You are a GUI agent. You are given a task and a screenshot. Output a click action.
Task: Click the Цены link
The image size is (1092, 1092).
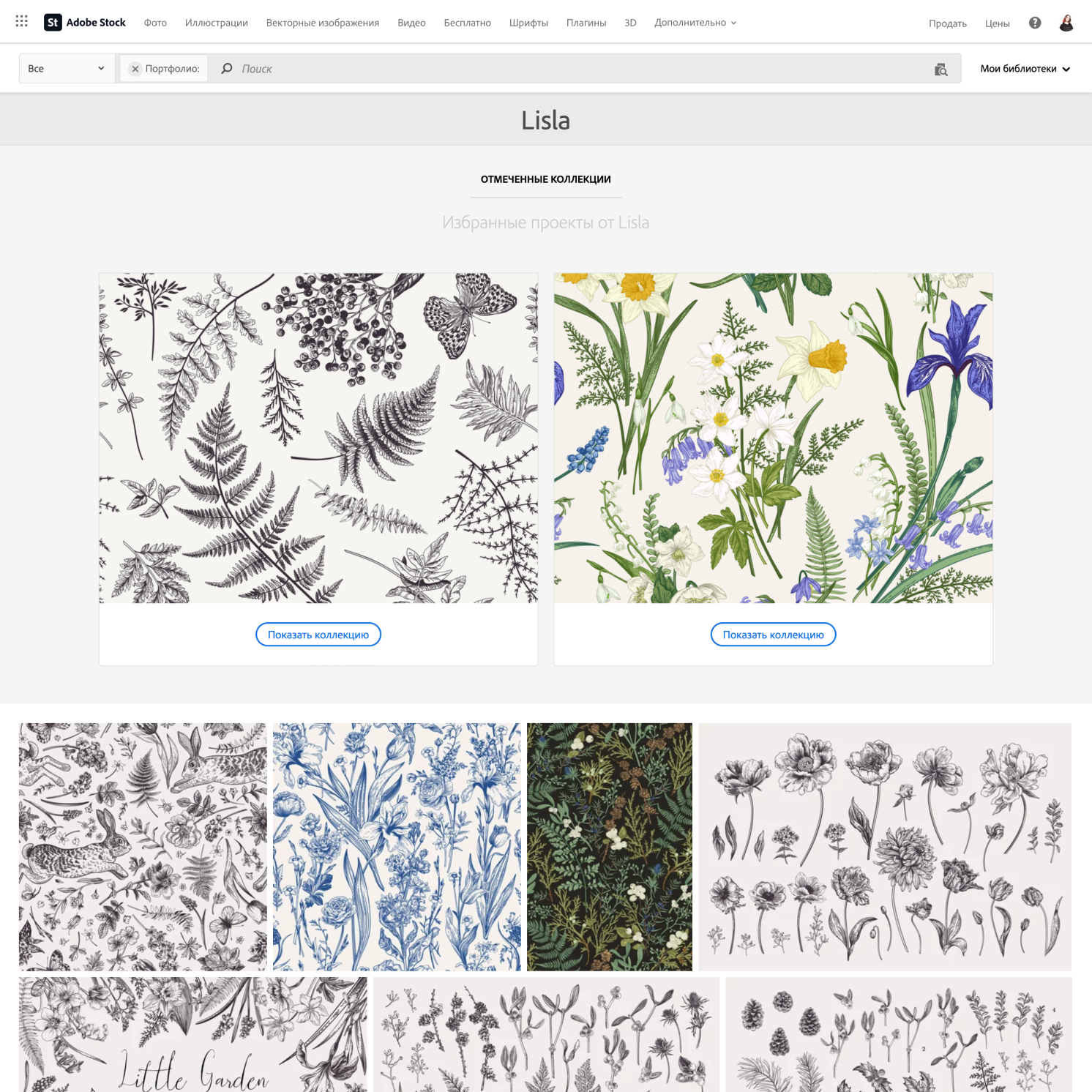(998, 23)
